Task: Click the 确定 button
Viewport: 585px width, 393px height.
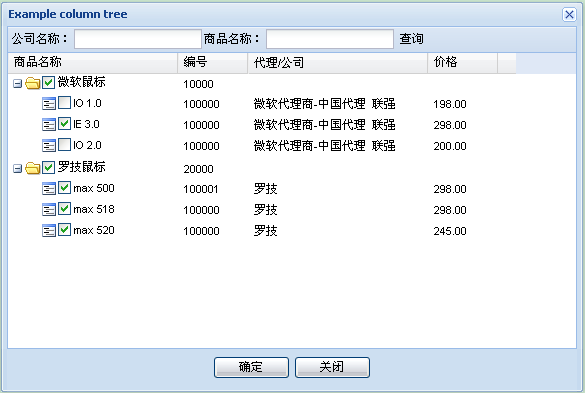Action: click(251, 367)
